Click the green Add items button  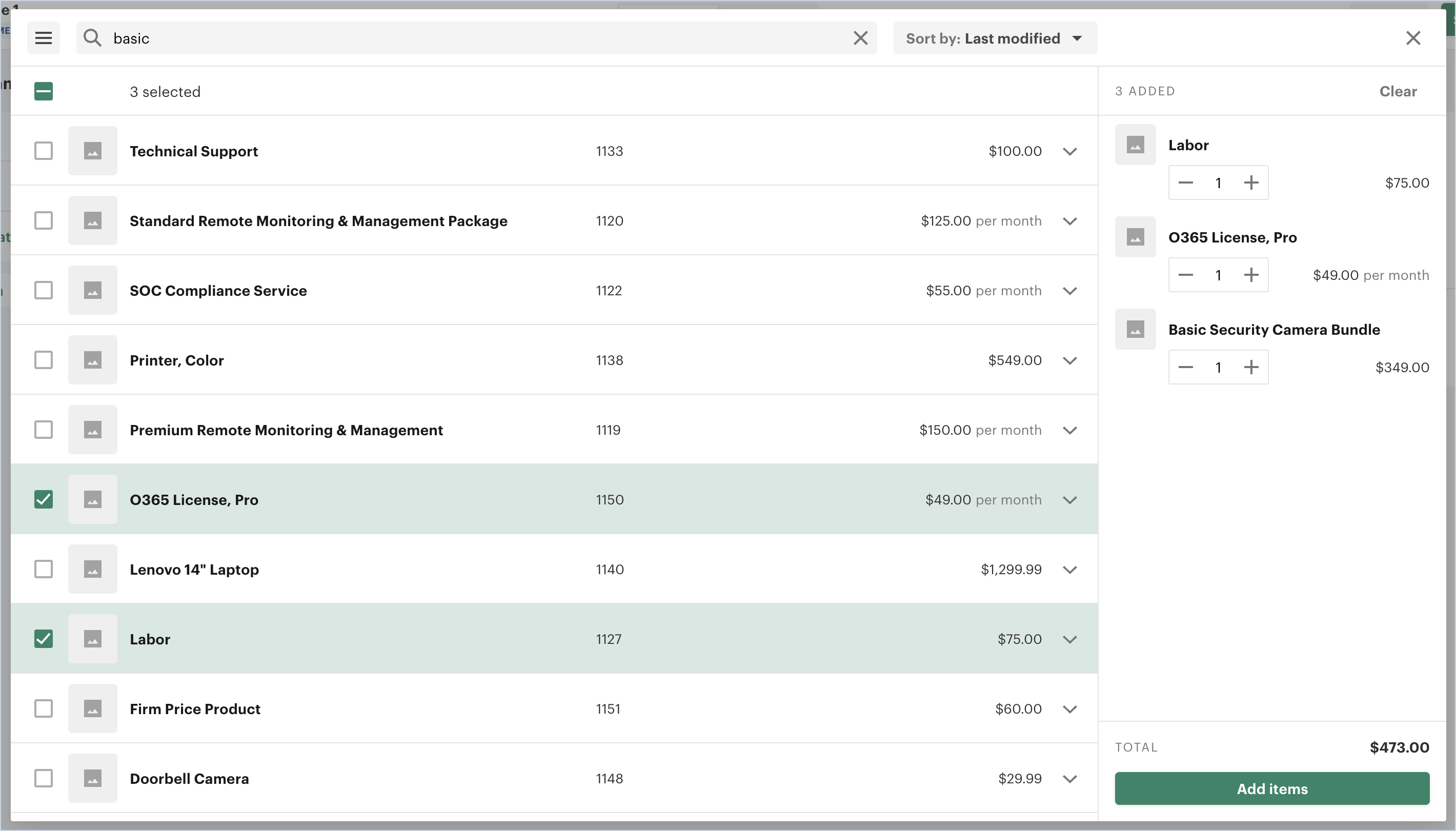coord(1271,788)
